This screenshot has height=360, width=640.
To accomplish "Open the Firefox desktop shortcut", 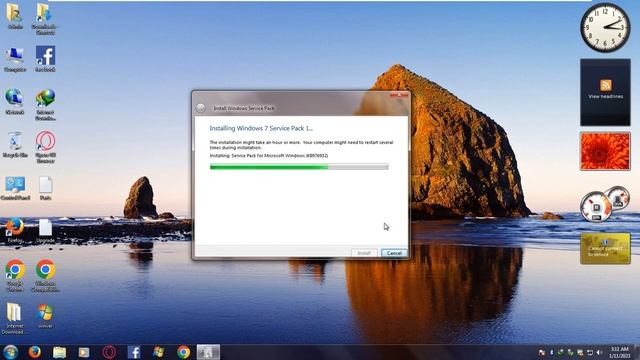I will 15,231.
